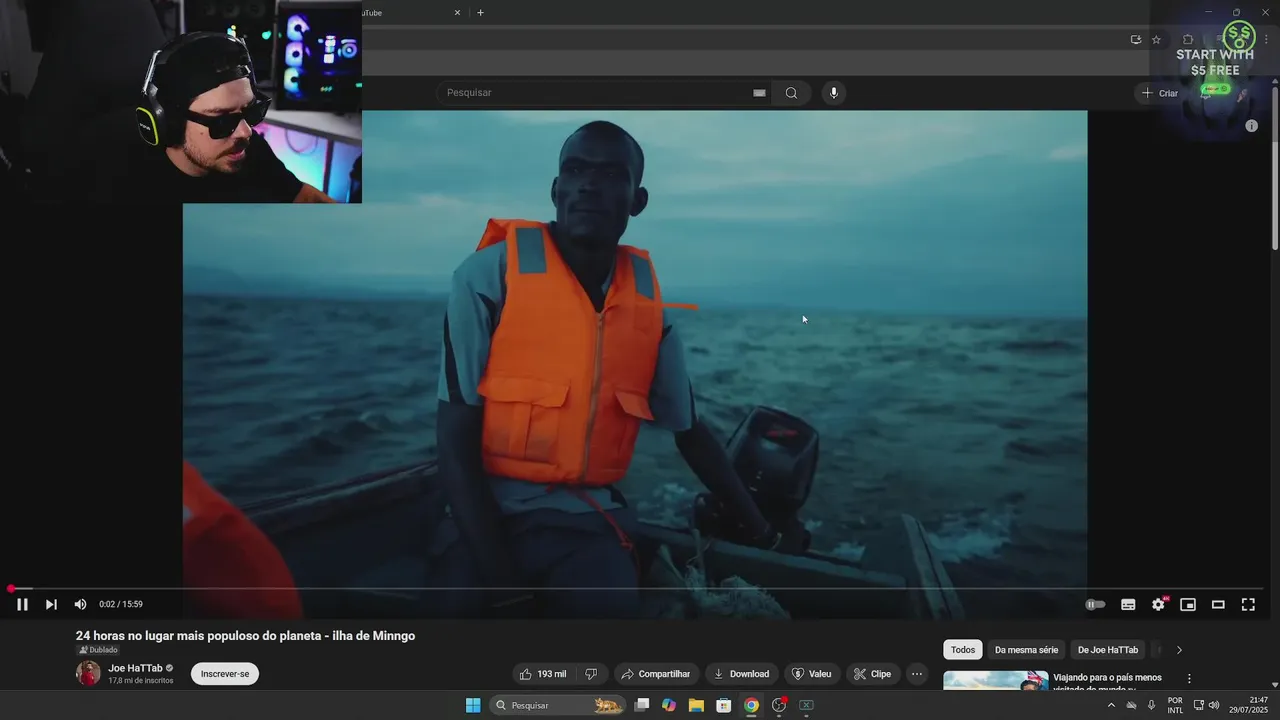Toggle theater mode view
1280x720 pixels.
[x=1218, y=604]
